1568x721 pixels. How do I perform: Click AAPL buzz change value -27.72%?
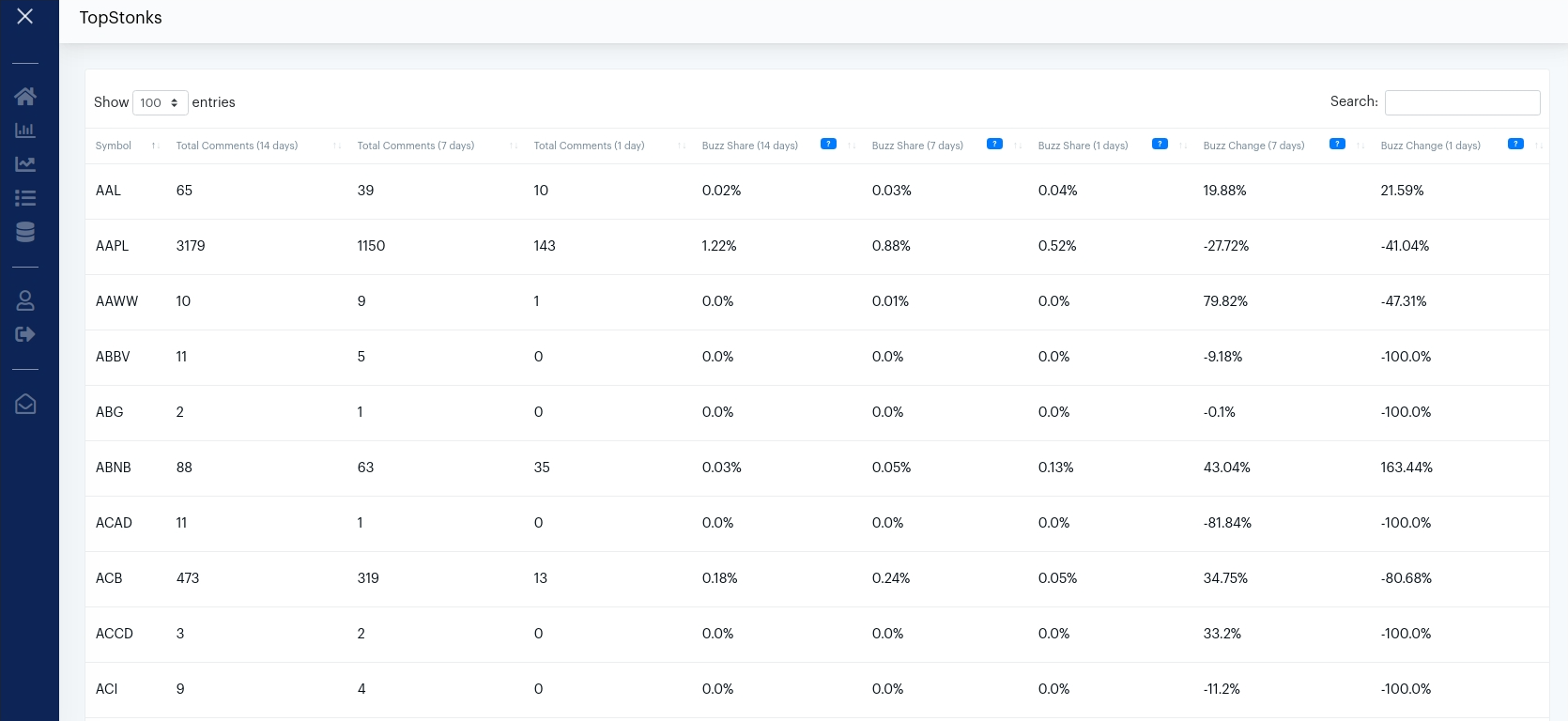coord(1226,246)
